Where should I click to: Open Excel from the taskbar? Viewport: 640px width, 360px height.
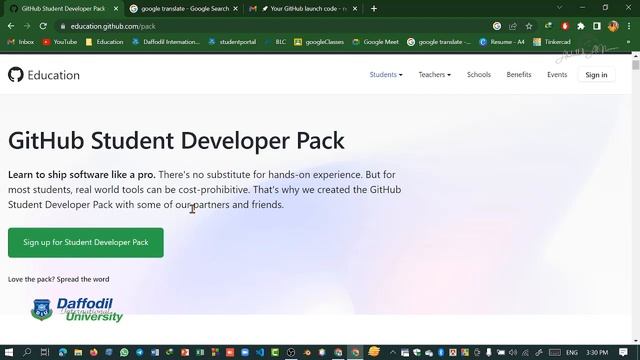click(x=200, y=352)
